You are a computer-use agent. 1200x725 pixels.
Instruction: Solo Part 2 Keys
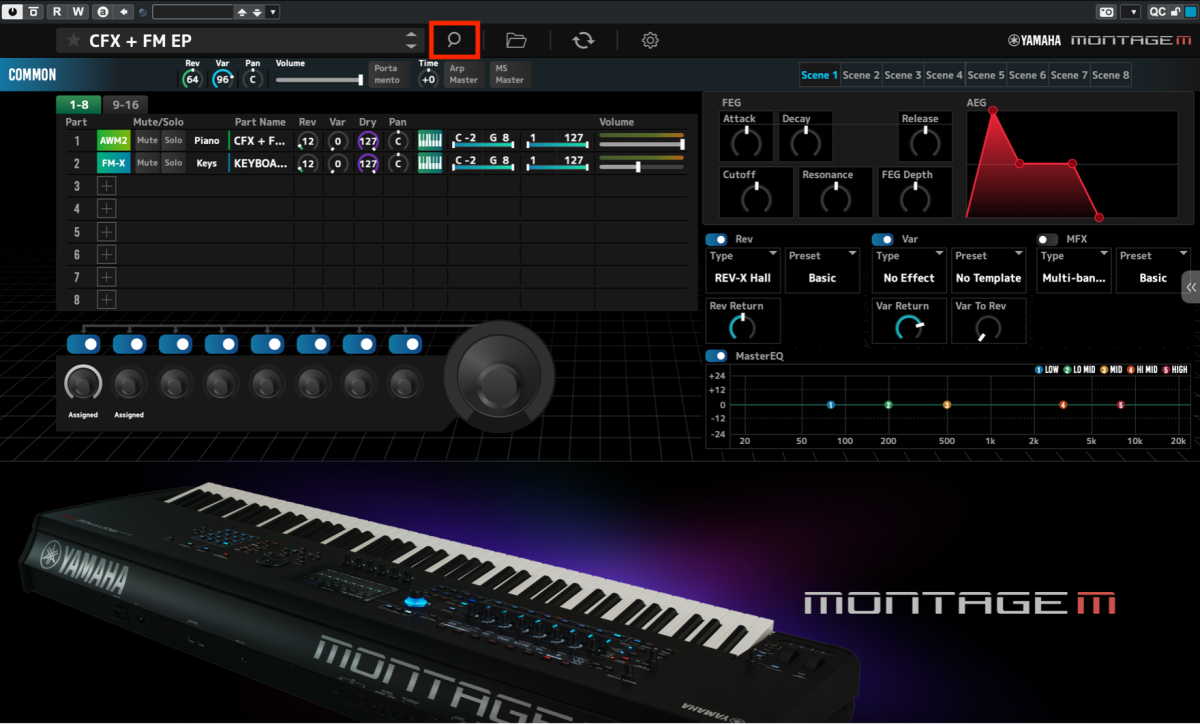(x=173, y=163)
